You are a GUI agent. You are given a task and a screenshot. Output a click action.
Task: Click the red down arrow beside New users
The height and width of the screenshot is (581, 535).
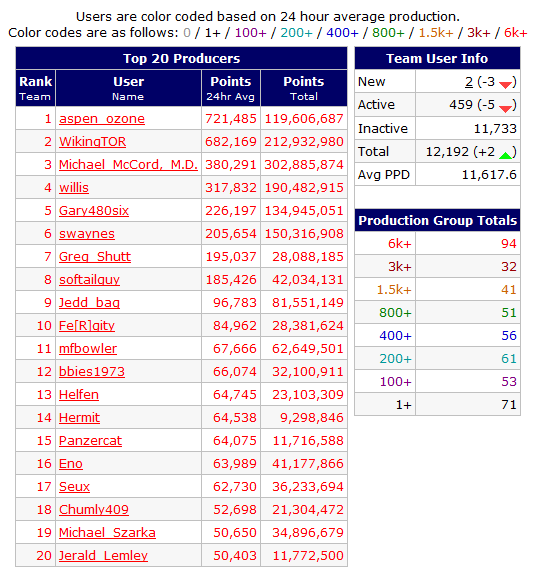click(x=505, y=84)
